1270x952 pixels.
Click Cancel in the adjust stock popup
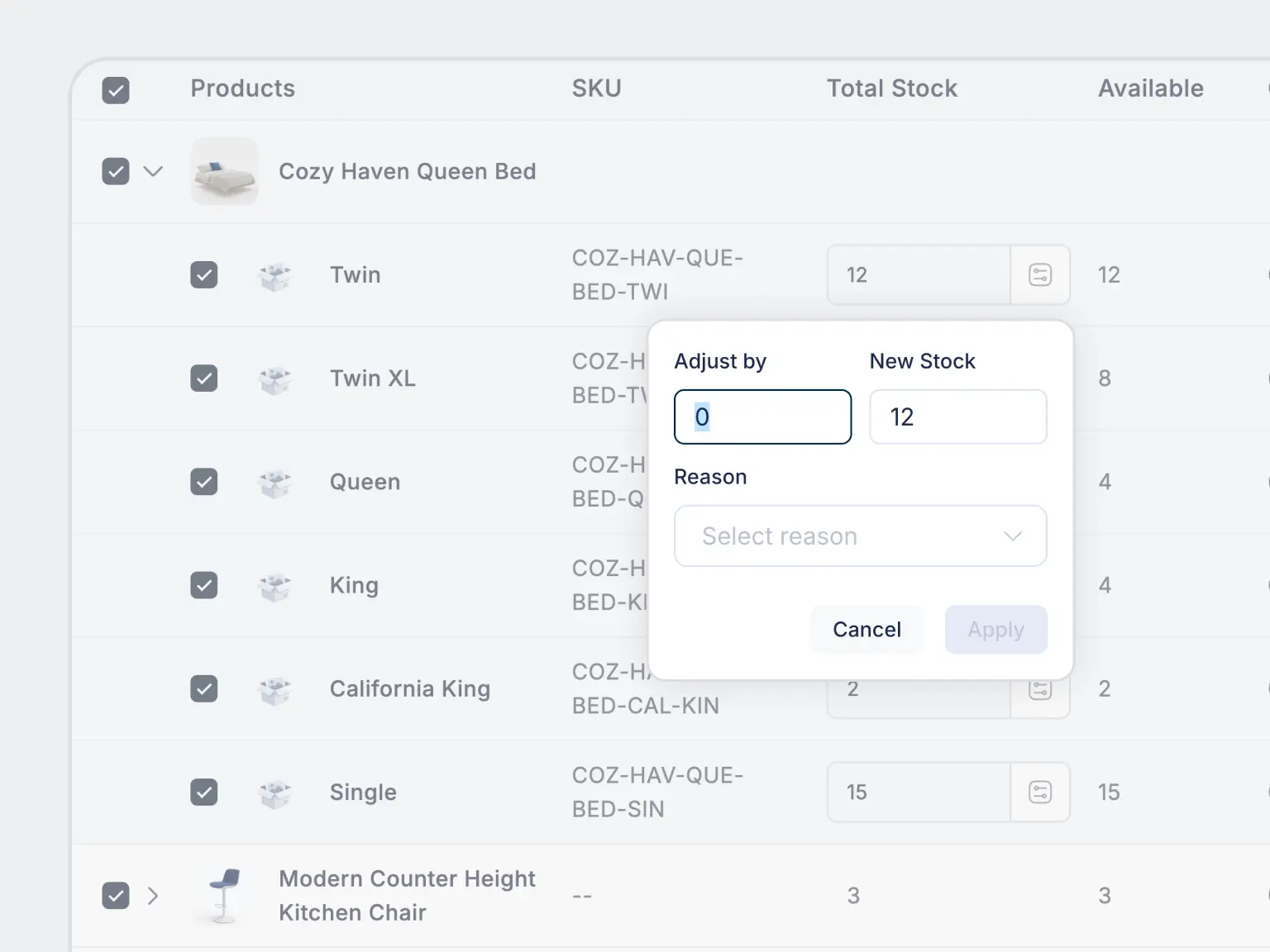click(x=867, y=630)
